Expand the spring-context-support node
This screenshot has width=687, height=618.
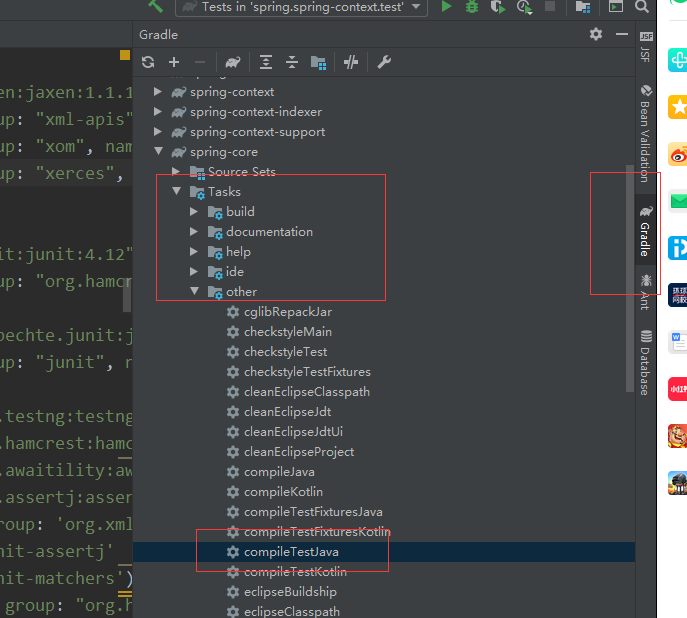click(158, 131)
